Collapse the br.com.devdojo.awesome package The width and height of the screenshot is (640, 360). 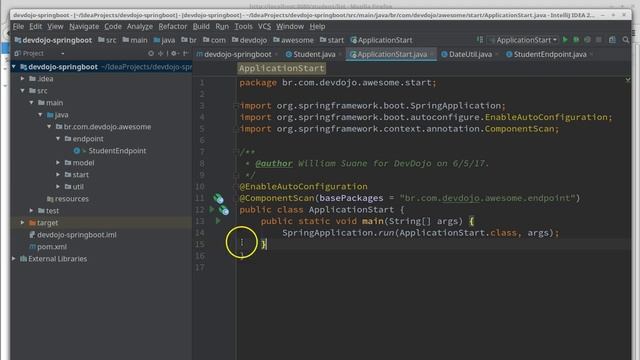pyautogui.click(x=49, y=127)
